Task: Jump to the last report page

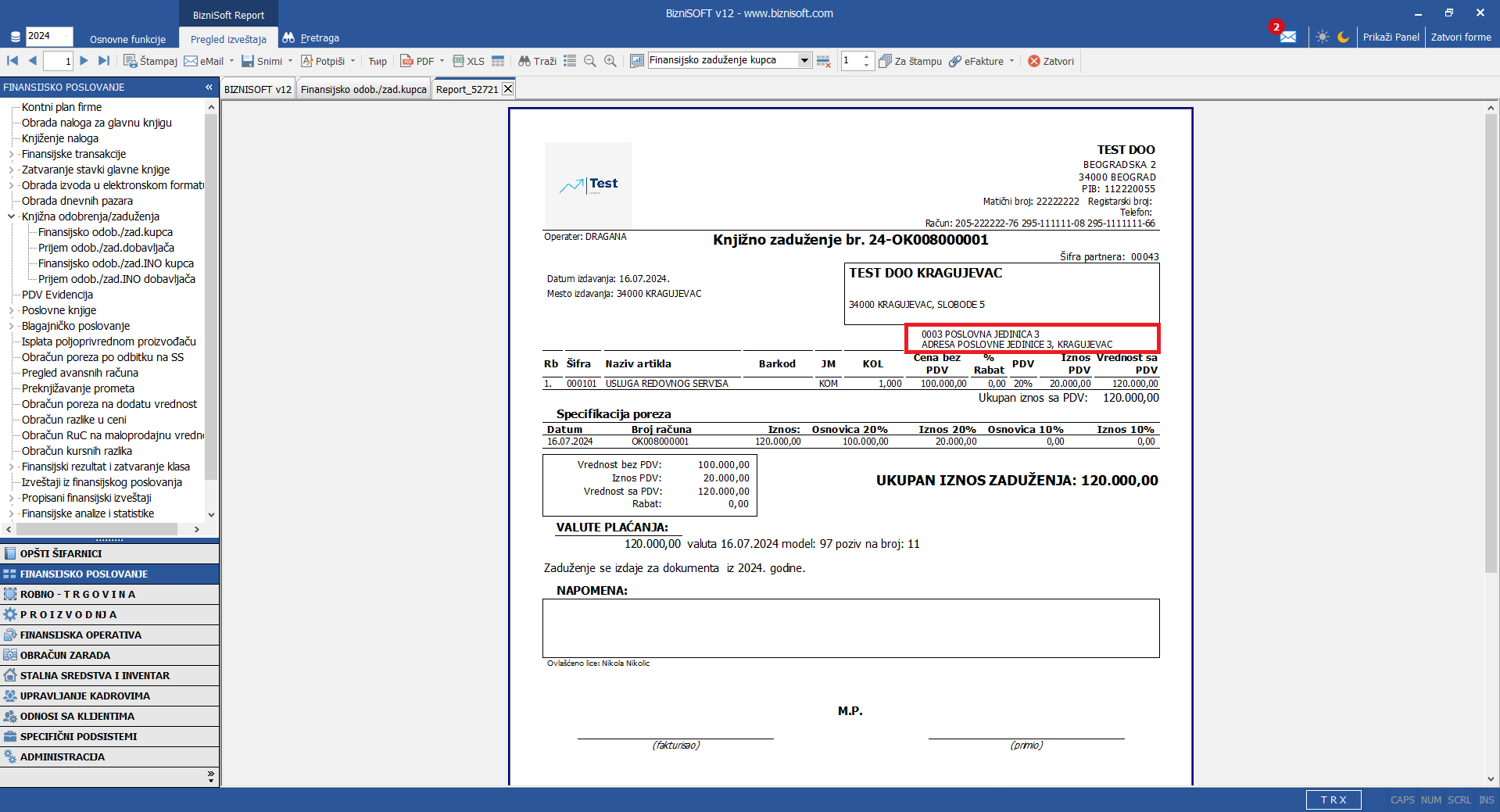Action: click(104, 61)
